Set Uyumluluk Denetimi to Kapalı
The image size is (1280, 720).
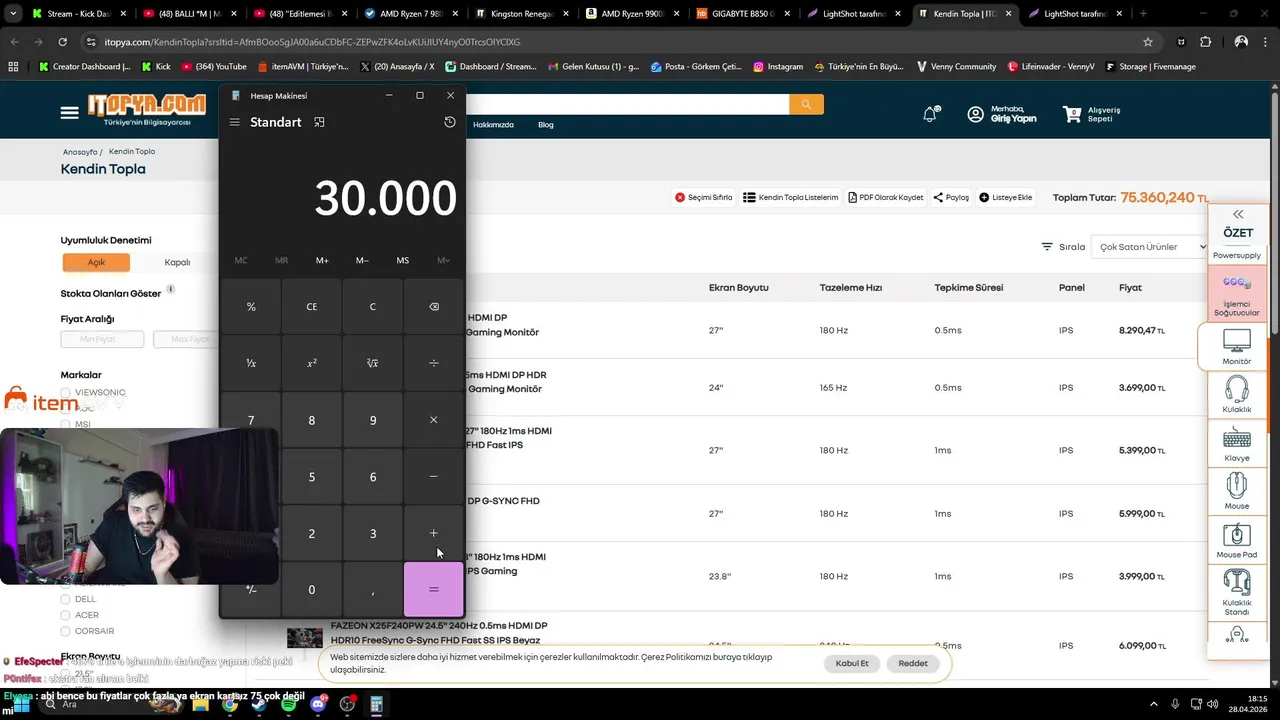(177, 262)
